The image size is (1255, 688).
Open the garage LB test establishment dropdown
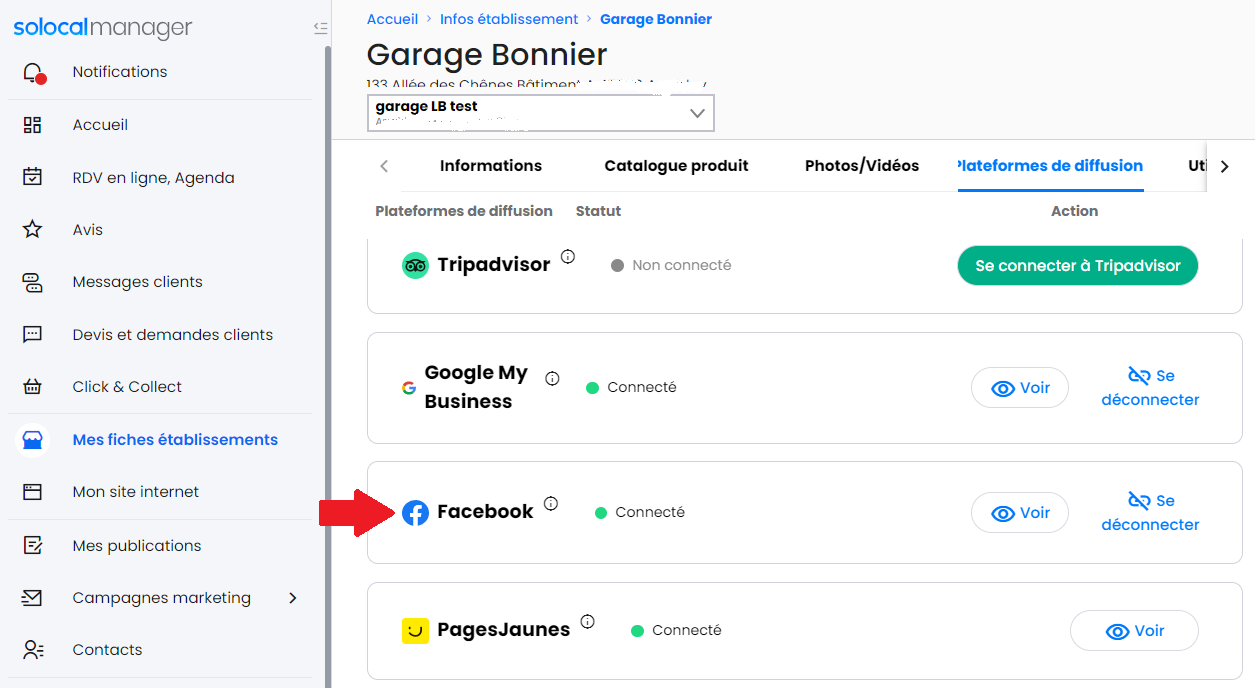(x=541, y=113)
